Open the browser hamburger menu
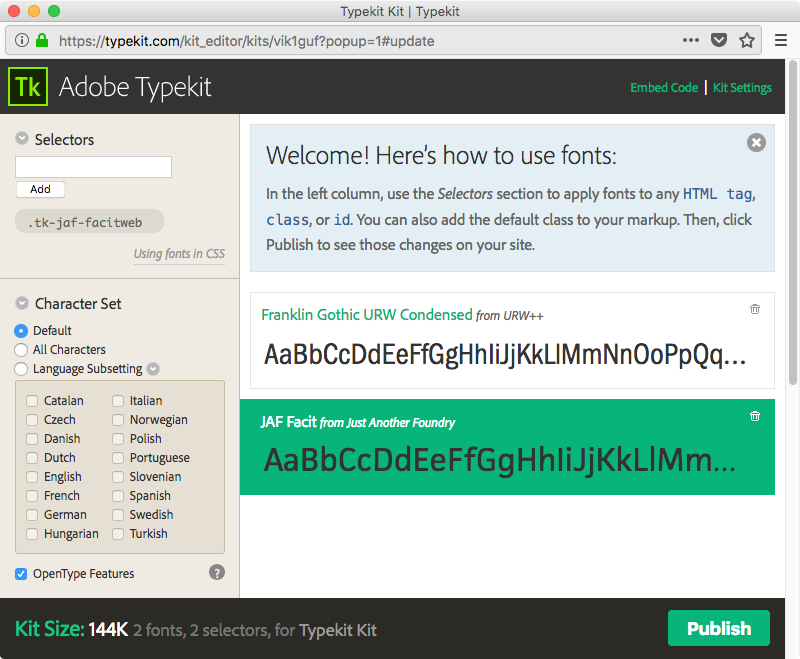The width and height of the screenshot is (800, 659). tap(781, 40)
